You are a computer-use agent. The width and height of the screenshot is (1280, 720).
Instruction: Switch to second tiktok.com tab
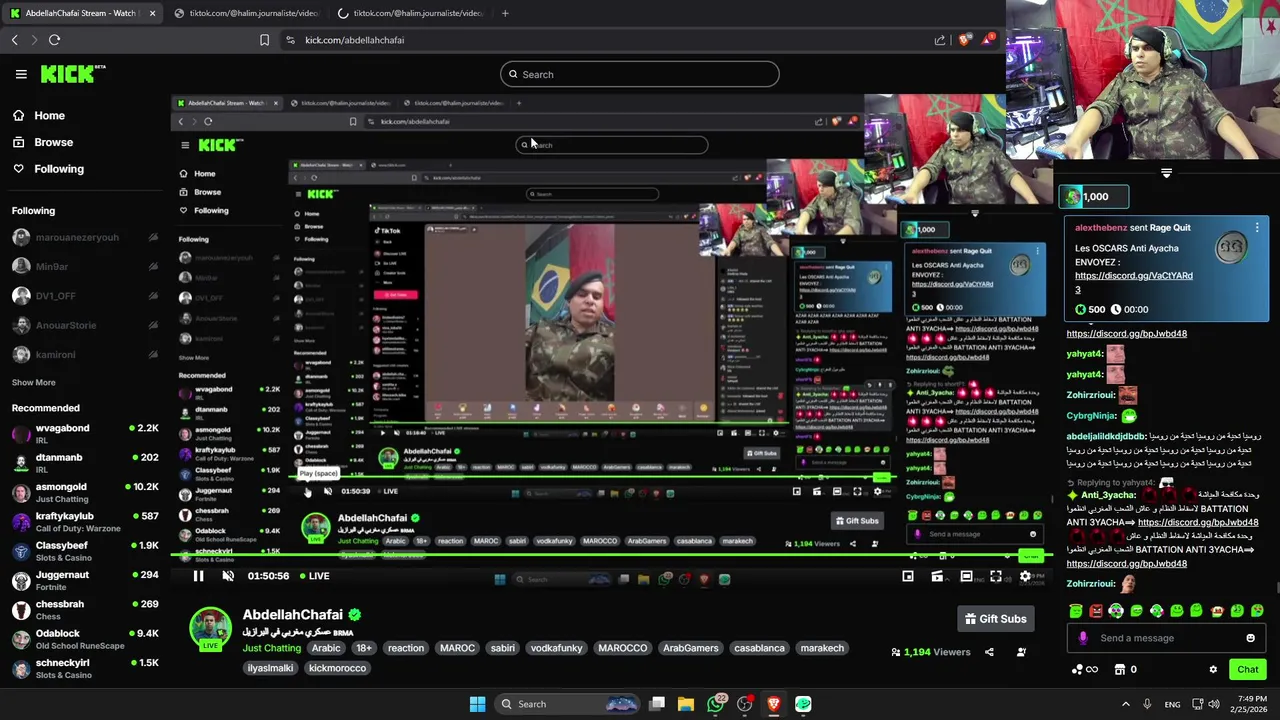tap(246, 13)
